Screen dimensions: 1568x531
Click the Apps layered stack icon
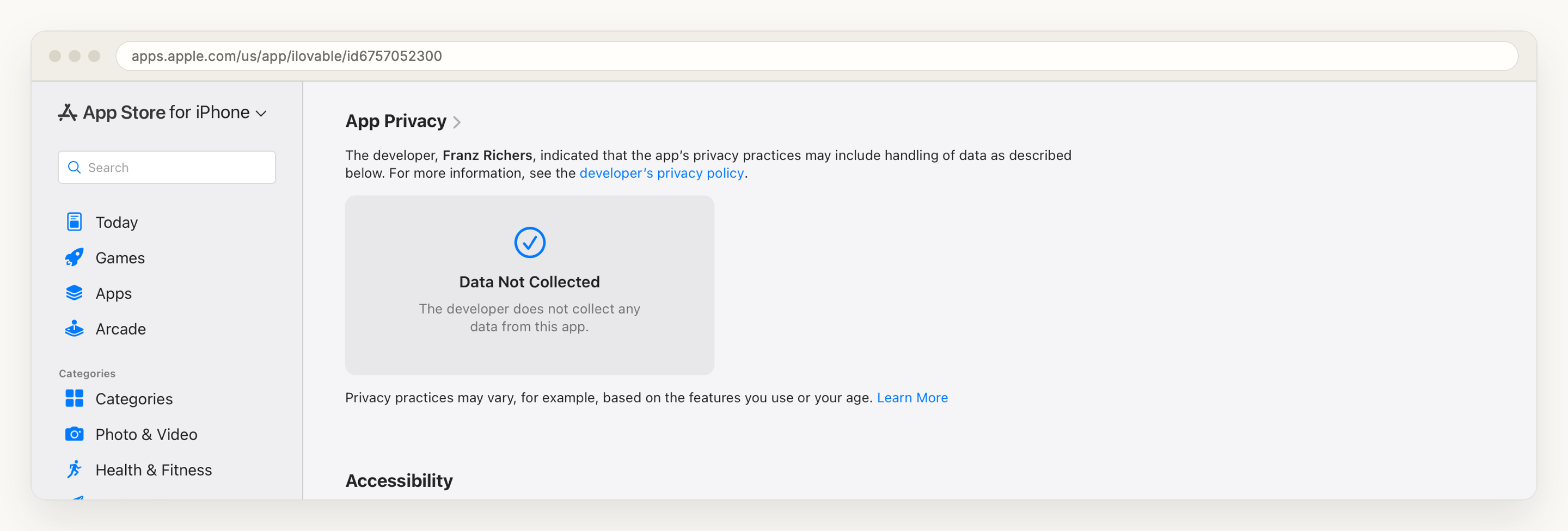click(74, 293)
